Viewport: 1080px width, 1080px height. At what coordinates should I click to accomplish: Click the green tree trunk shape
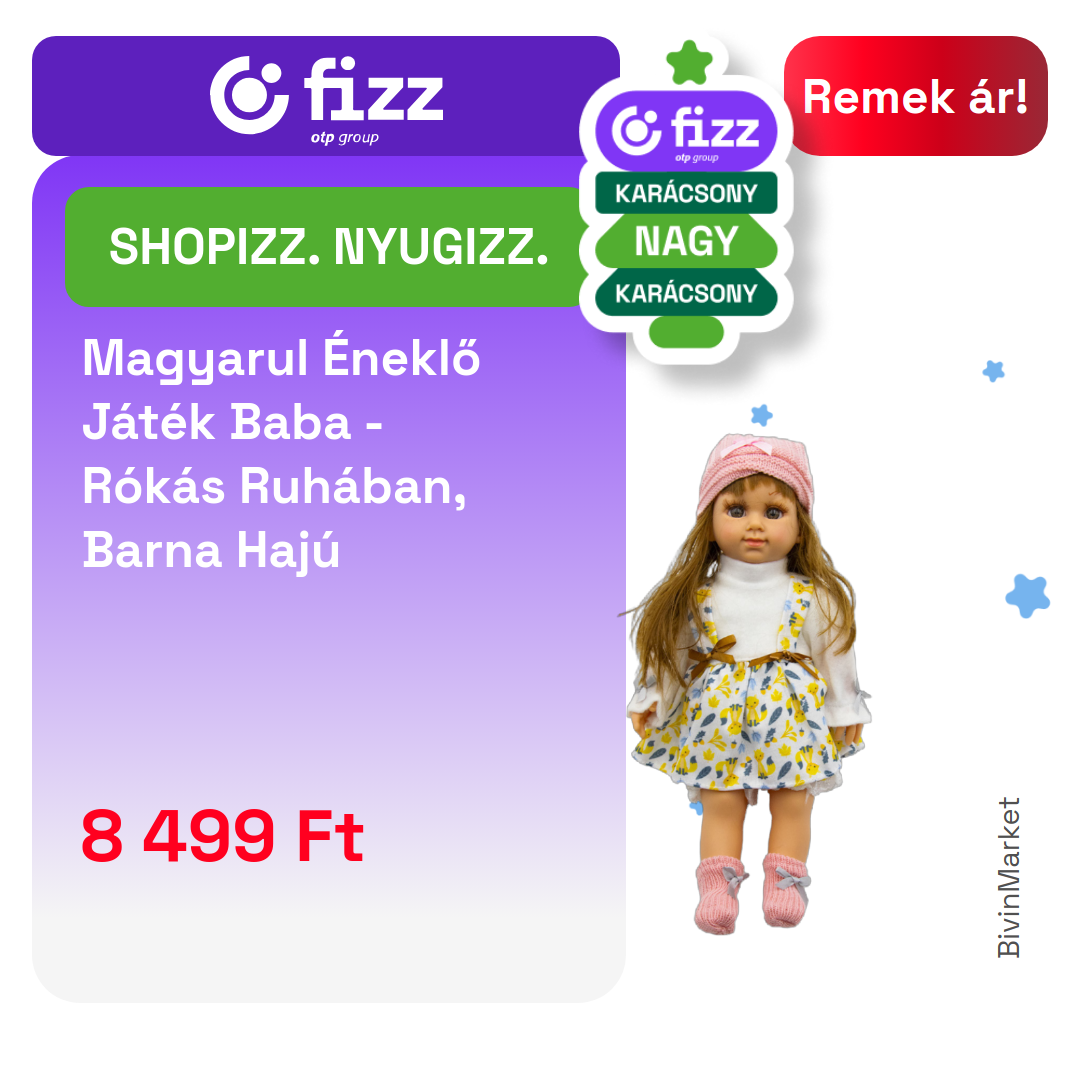click(x=686, y=332)
